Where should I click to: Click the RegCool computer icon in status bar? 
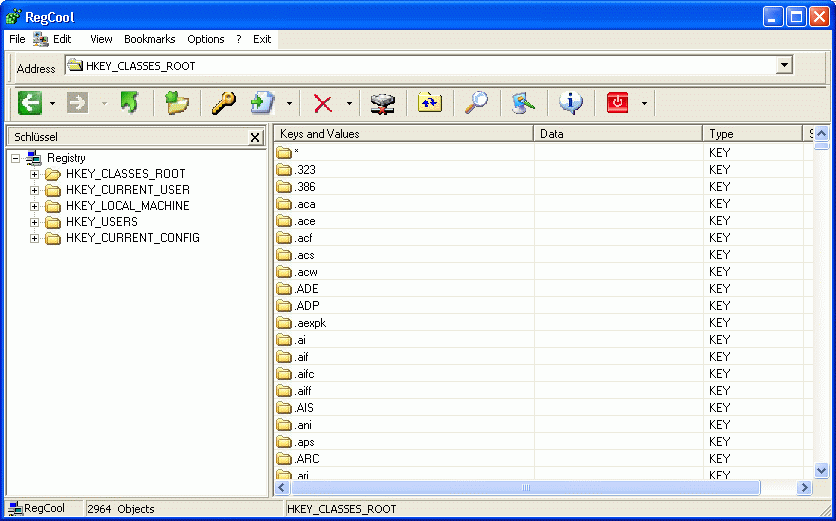point(15,509)
